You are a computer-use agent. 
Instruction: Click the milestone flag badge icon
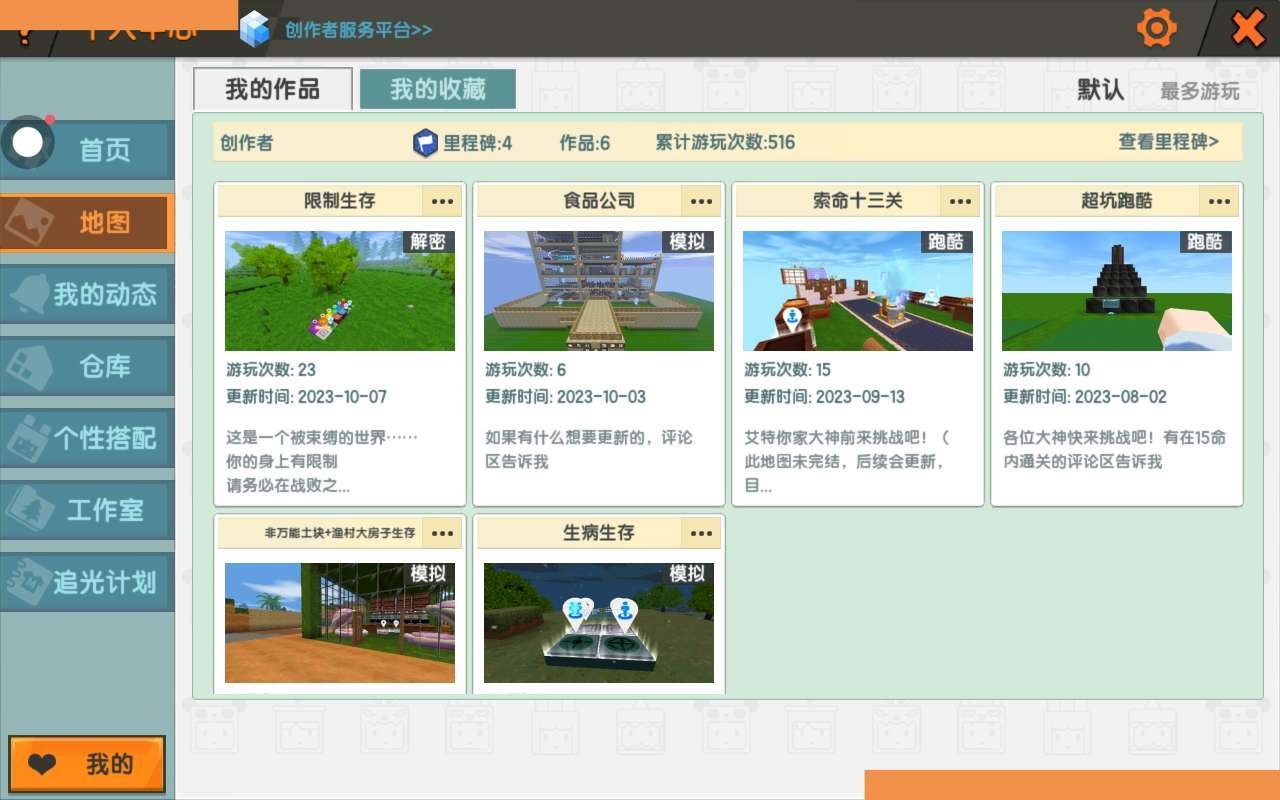[425, 143]
